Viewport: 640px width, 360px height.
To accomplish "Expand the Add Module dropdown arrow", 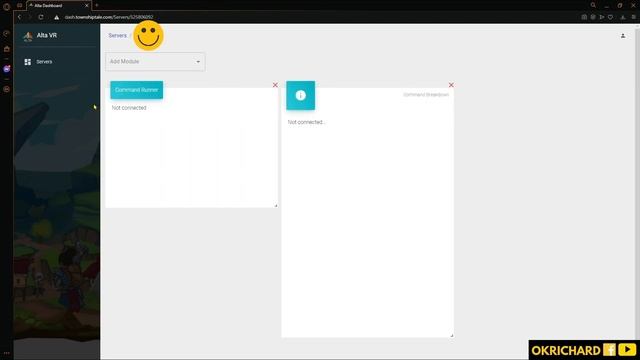I will (198, 62).
